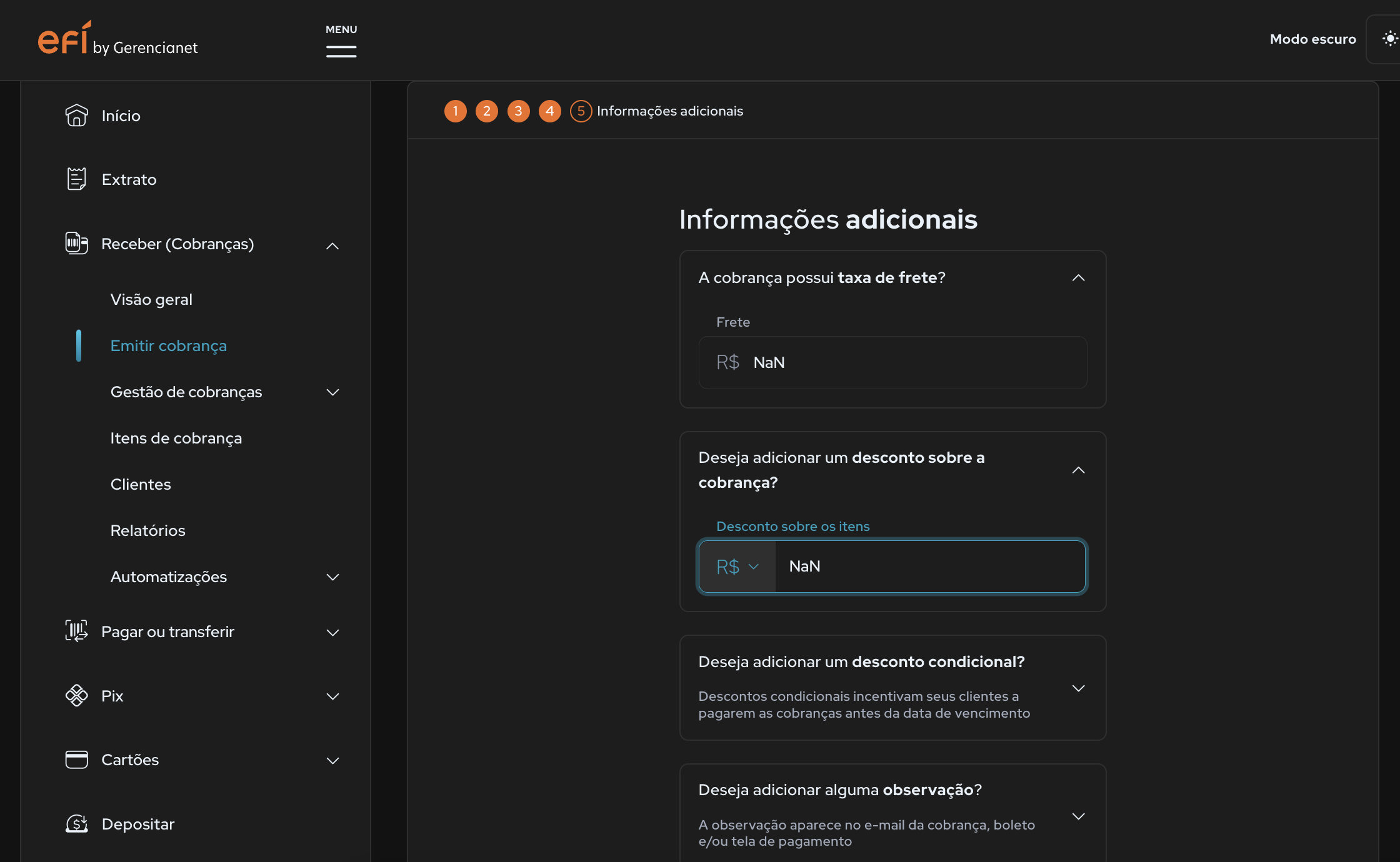1400x862 pixels.
Task: Click the Informações adicionais step label
Action: [670, 111]
